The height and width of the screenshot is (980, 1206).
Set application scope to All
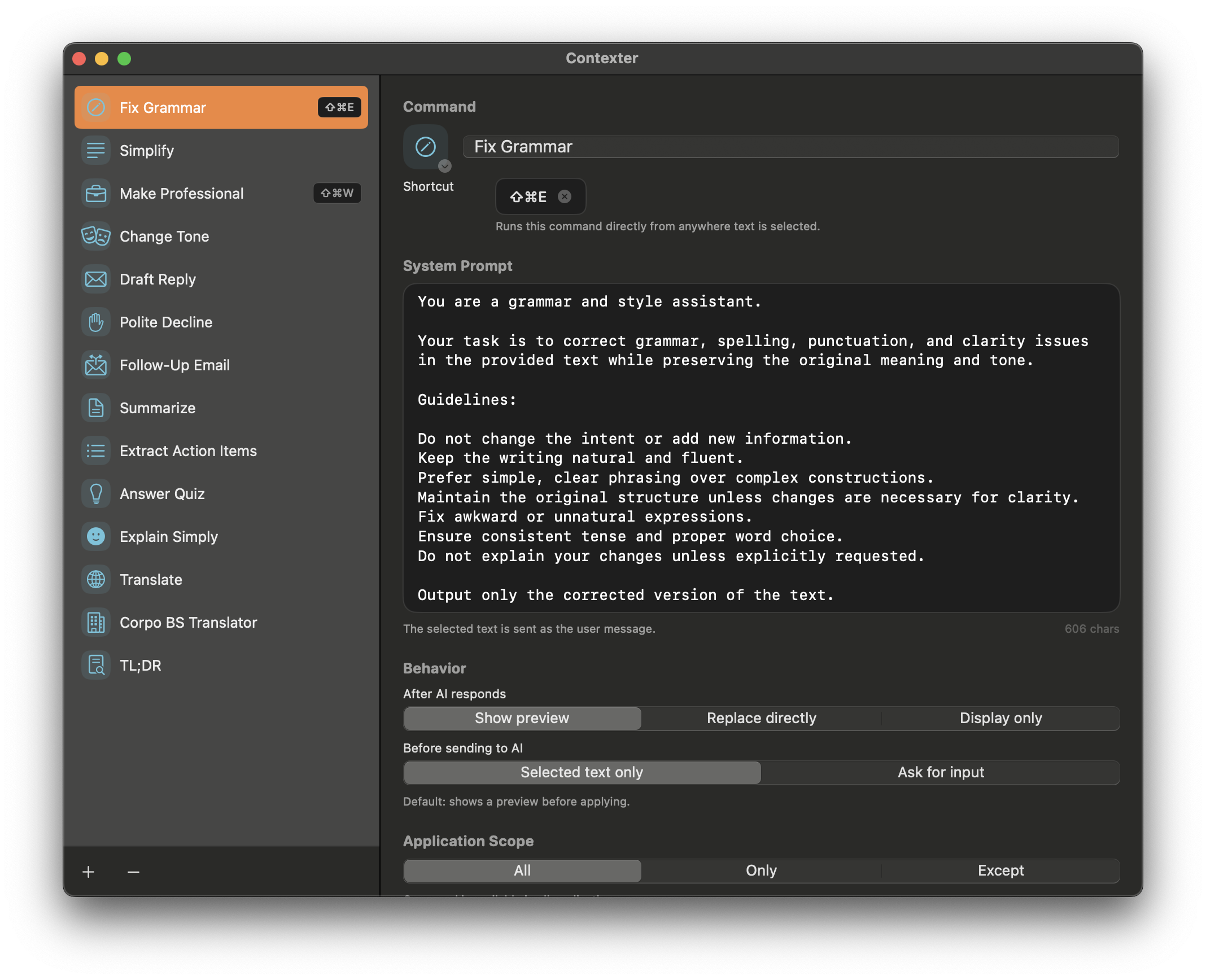click(x=522, y=870)
